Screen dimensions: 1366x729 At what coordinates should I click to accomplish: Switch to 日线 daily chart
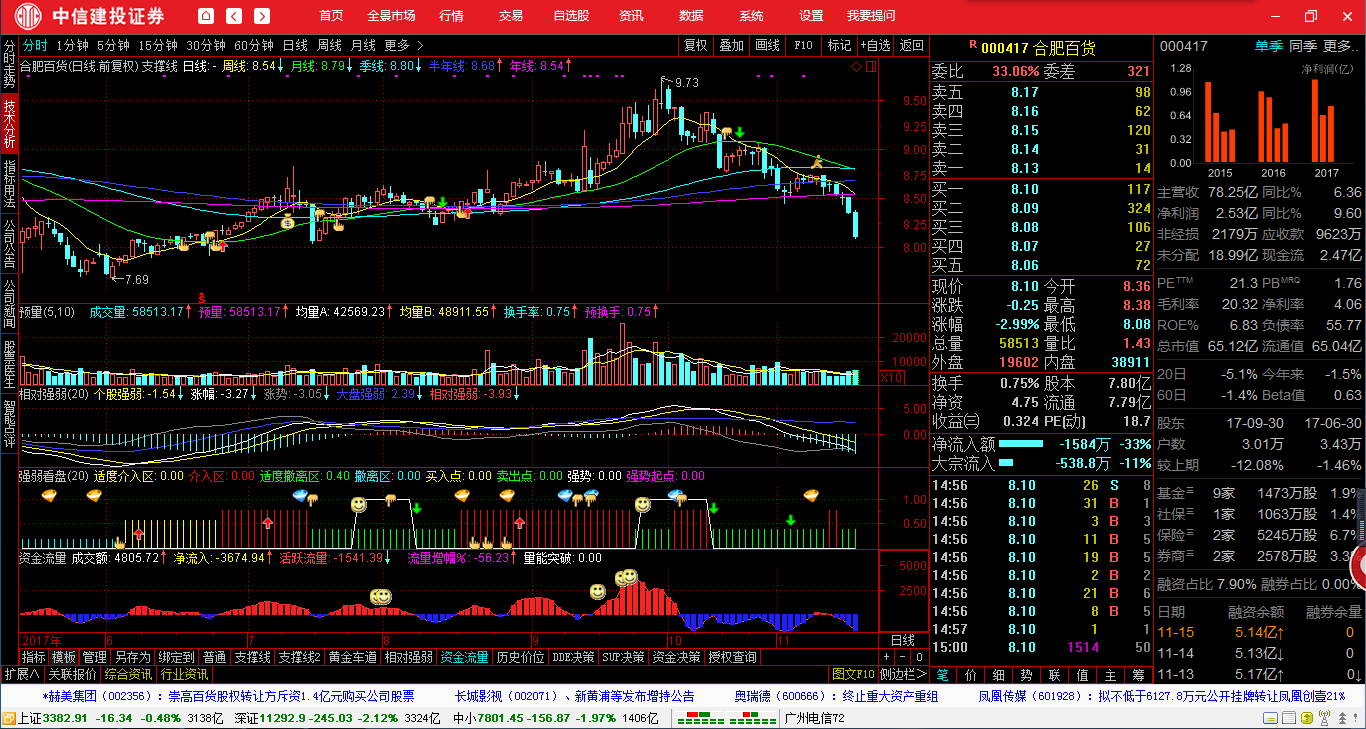295,45
